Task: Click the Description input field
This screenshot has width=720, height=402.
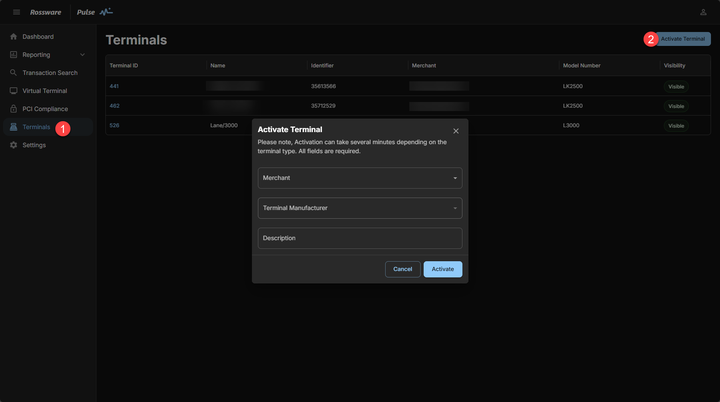Action: pos(360,238)
